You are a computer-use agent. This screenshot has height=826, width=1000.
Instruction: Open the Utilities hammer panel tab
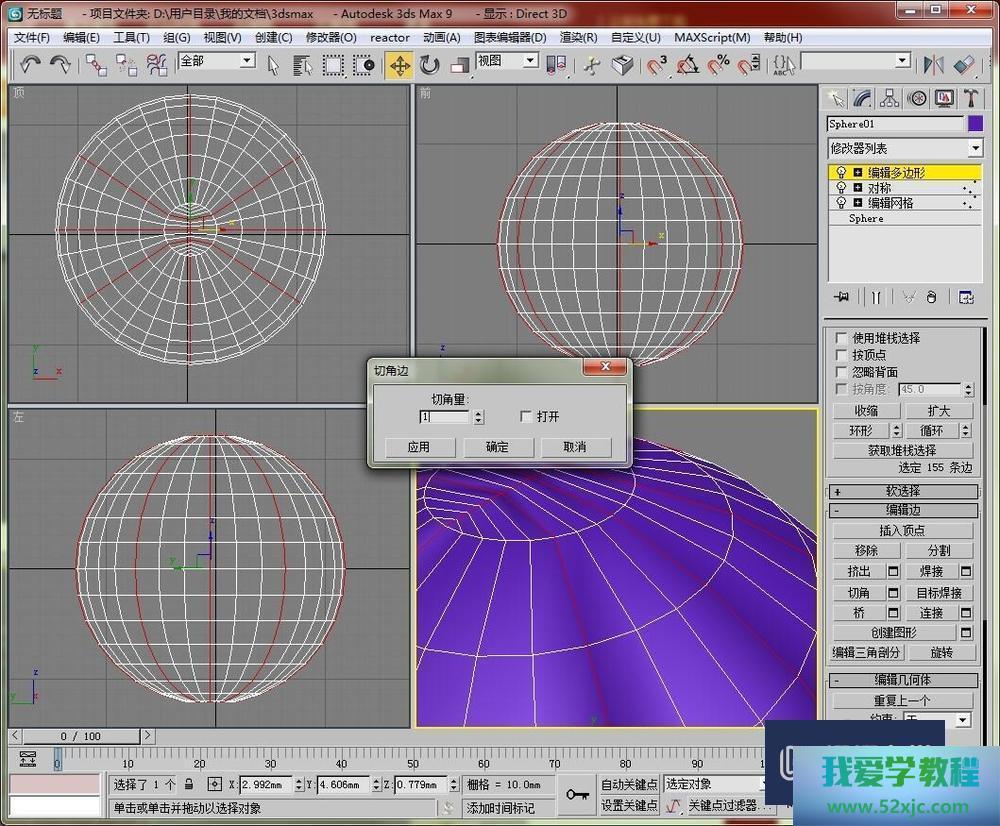[970, 98]
